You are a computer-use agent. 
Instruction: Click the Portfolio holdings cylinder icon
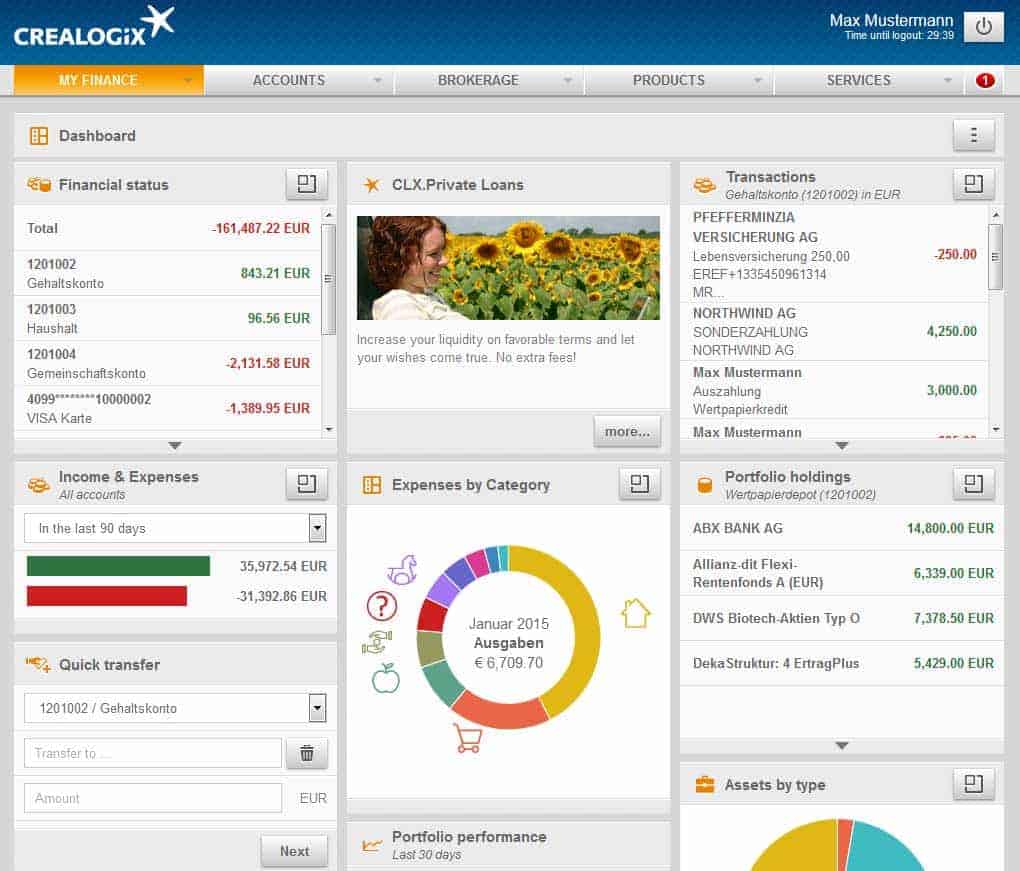(x=704, y=485)
